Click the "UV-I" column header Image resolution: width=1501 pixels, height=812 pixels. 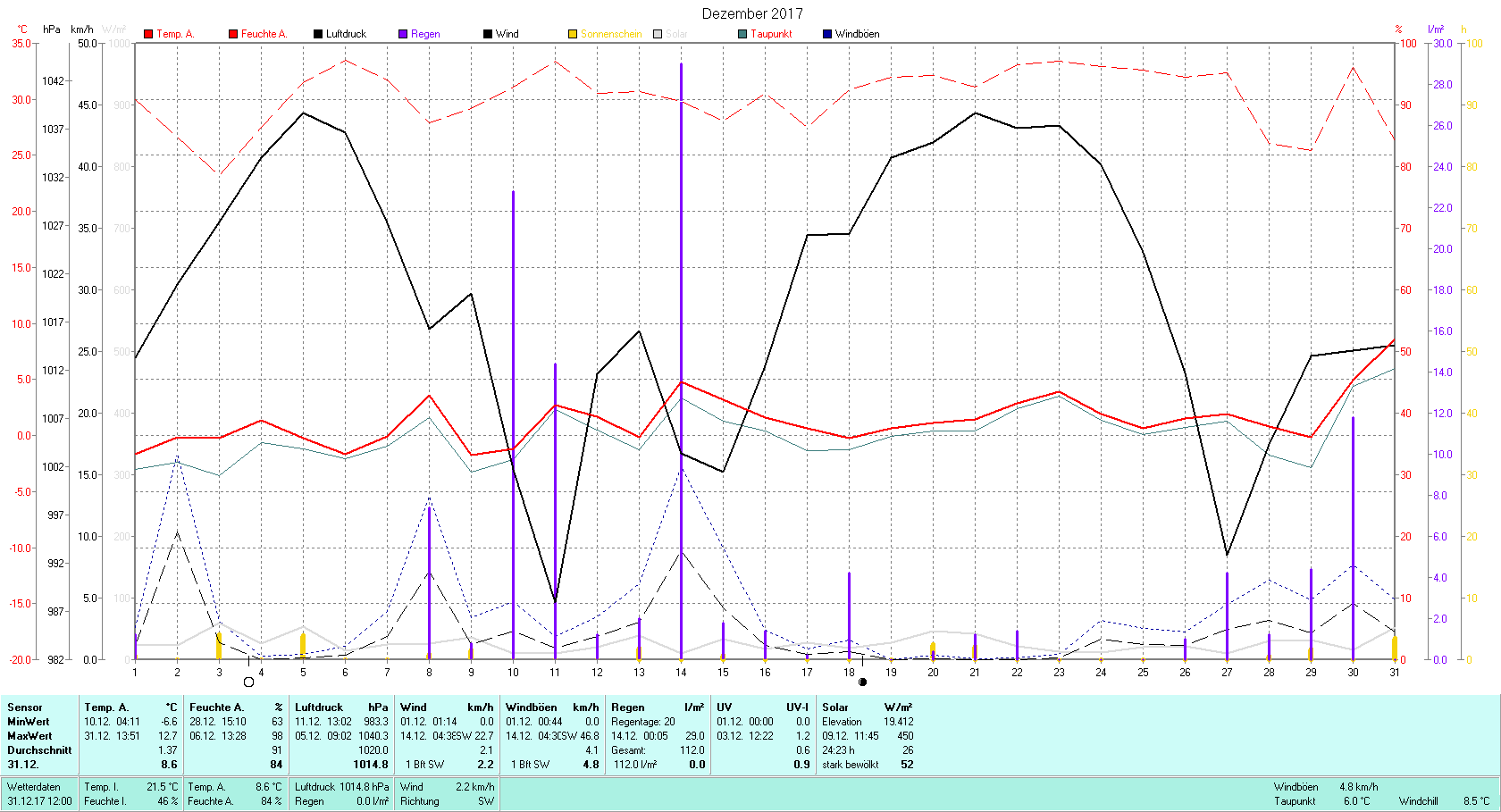point(798,707)
